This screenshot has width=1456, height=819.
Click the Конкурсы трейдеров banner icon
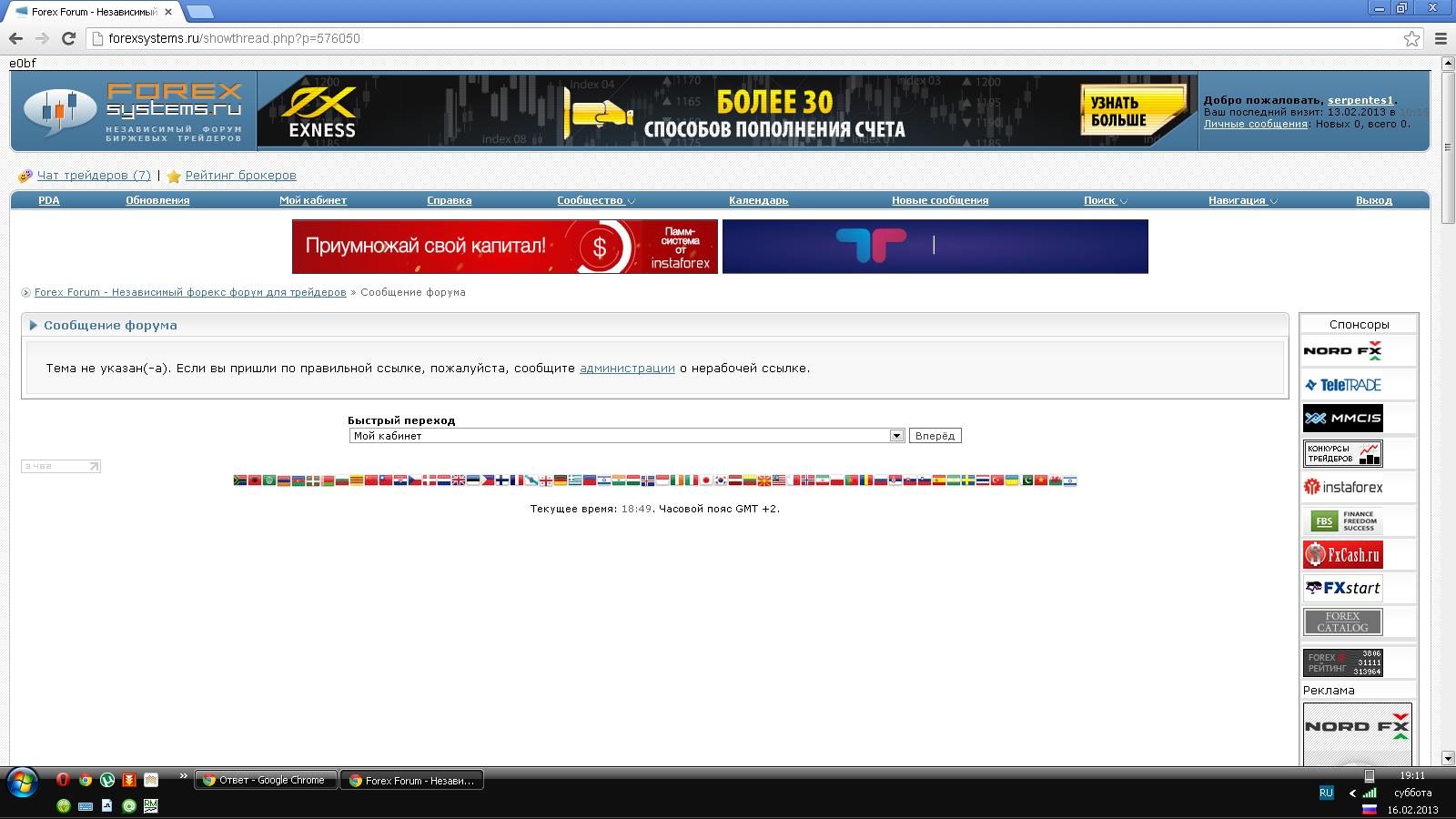click(x=1342, y=453)
